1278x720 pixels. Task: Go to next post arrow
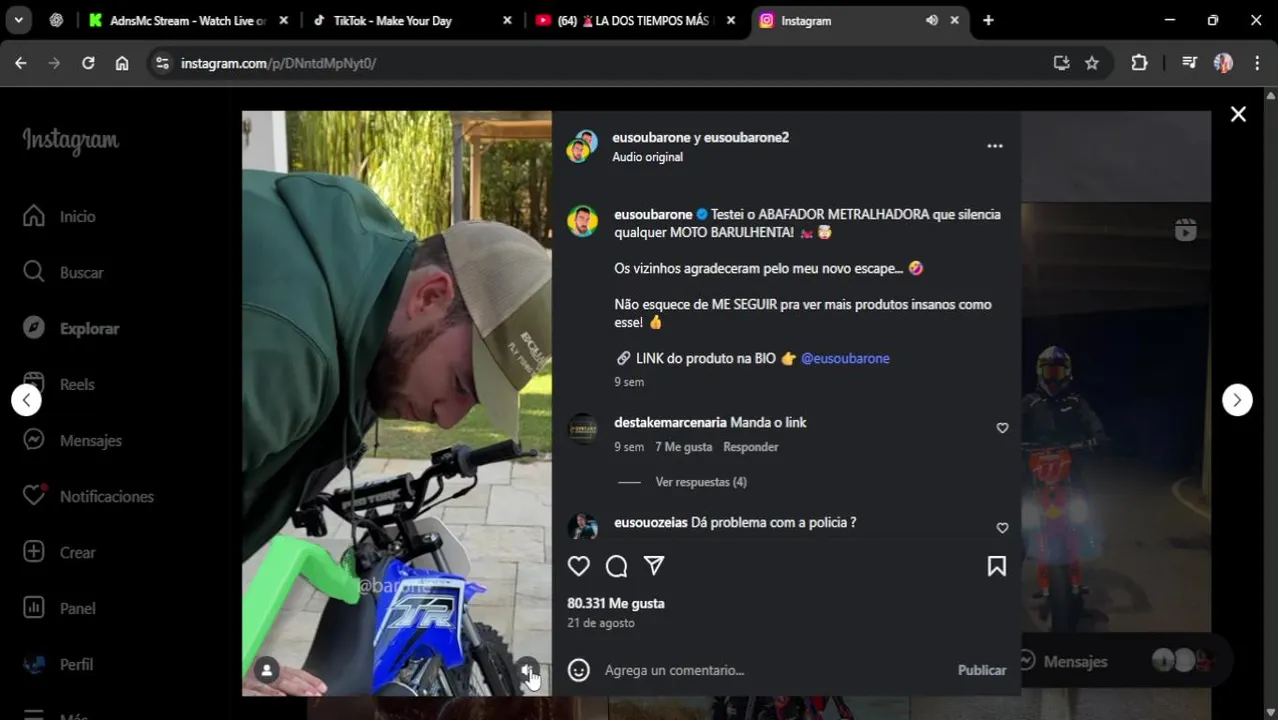pos(1237,400)
